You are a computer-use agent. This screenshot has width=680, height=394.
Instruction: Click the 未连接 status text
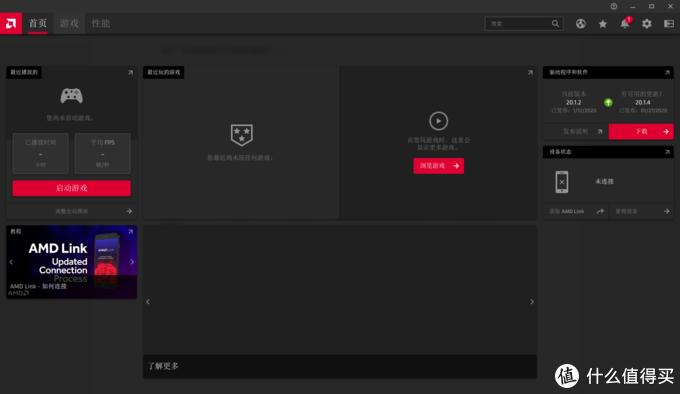604,182
